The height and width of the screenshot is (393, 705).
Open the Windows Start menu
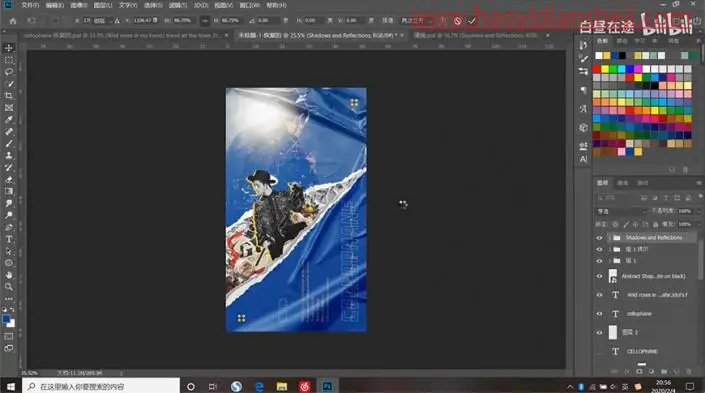click(x=11, y=386)
